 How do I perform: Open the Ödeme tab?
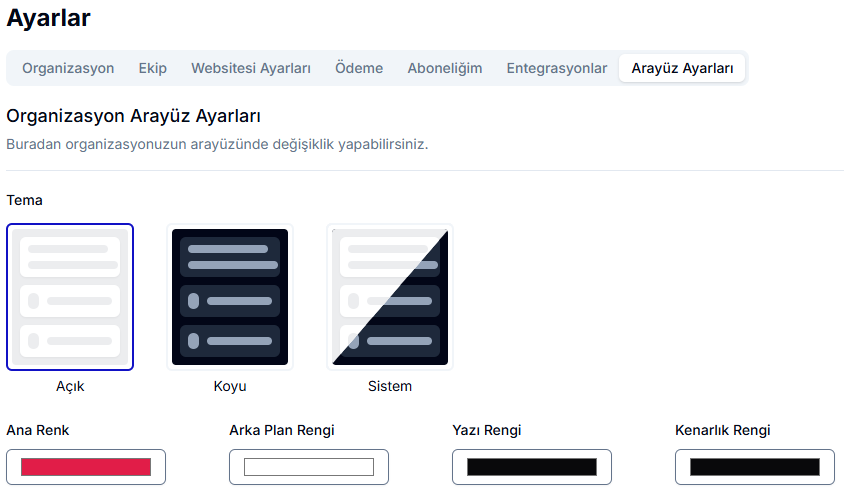tap(359, 68)
